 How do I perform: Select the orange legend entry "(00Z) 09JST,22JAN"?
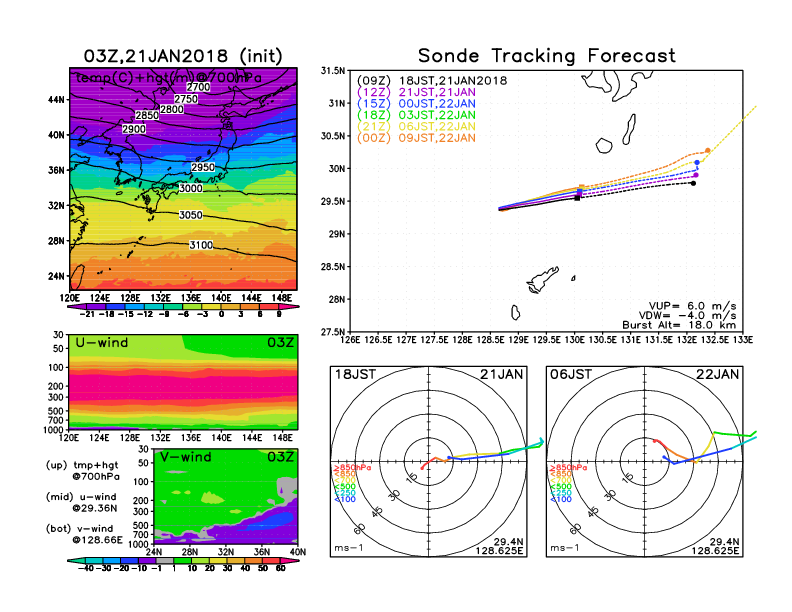[x=416, y=138]
